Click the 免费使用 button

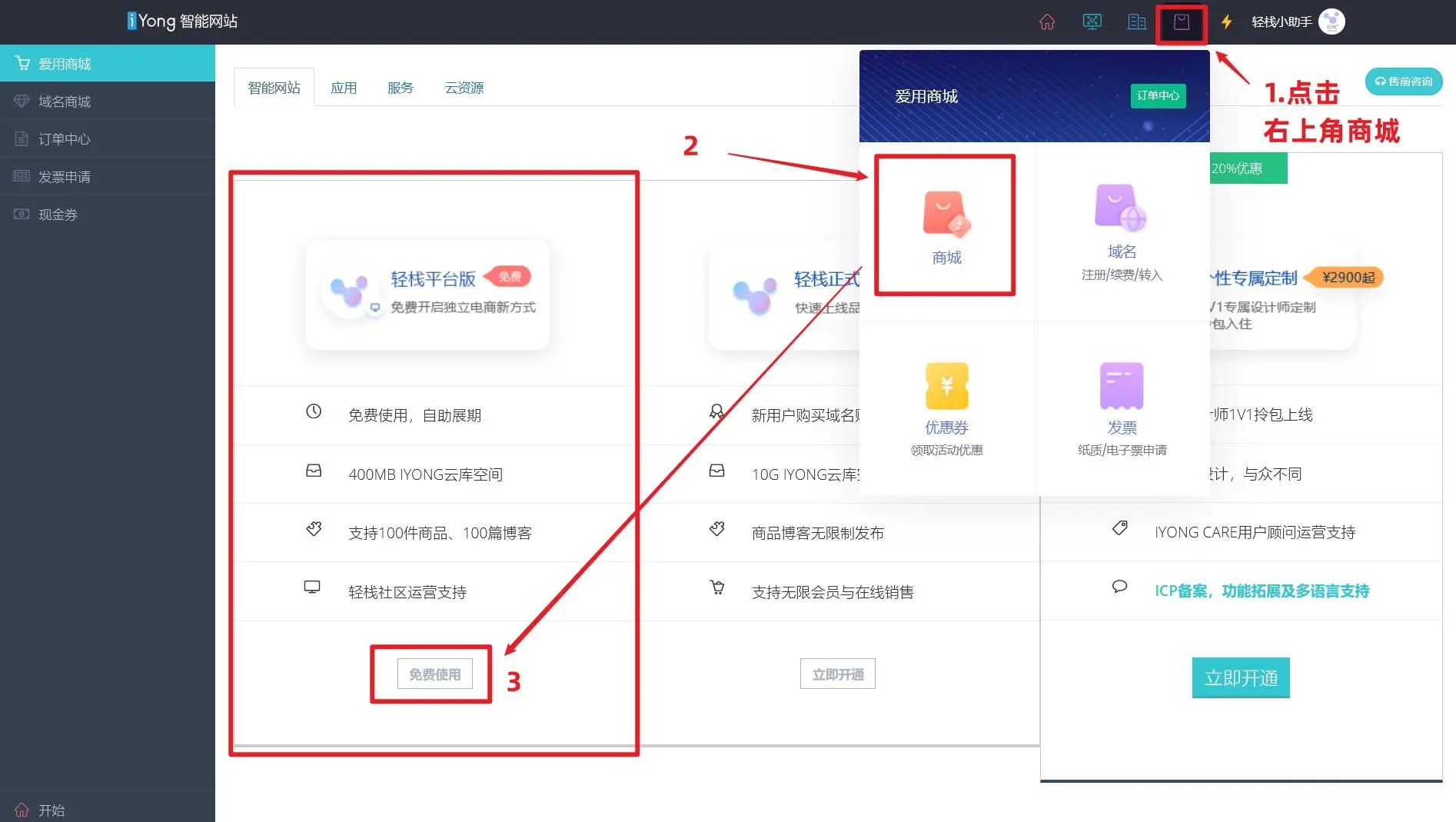pos(434,674)
